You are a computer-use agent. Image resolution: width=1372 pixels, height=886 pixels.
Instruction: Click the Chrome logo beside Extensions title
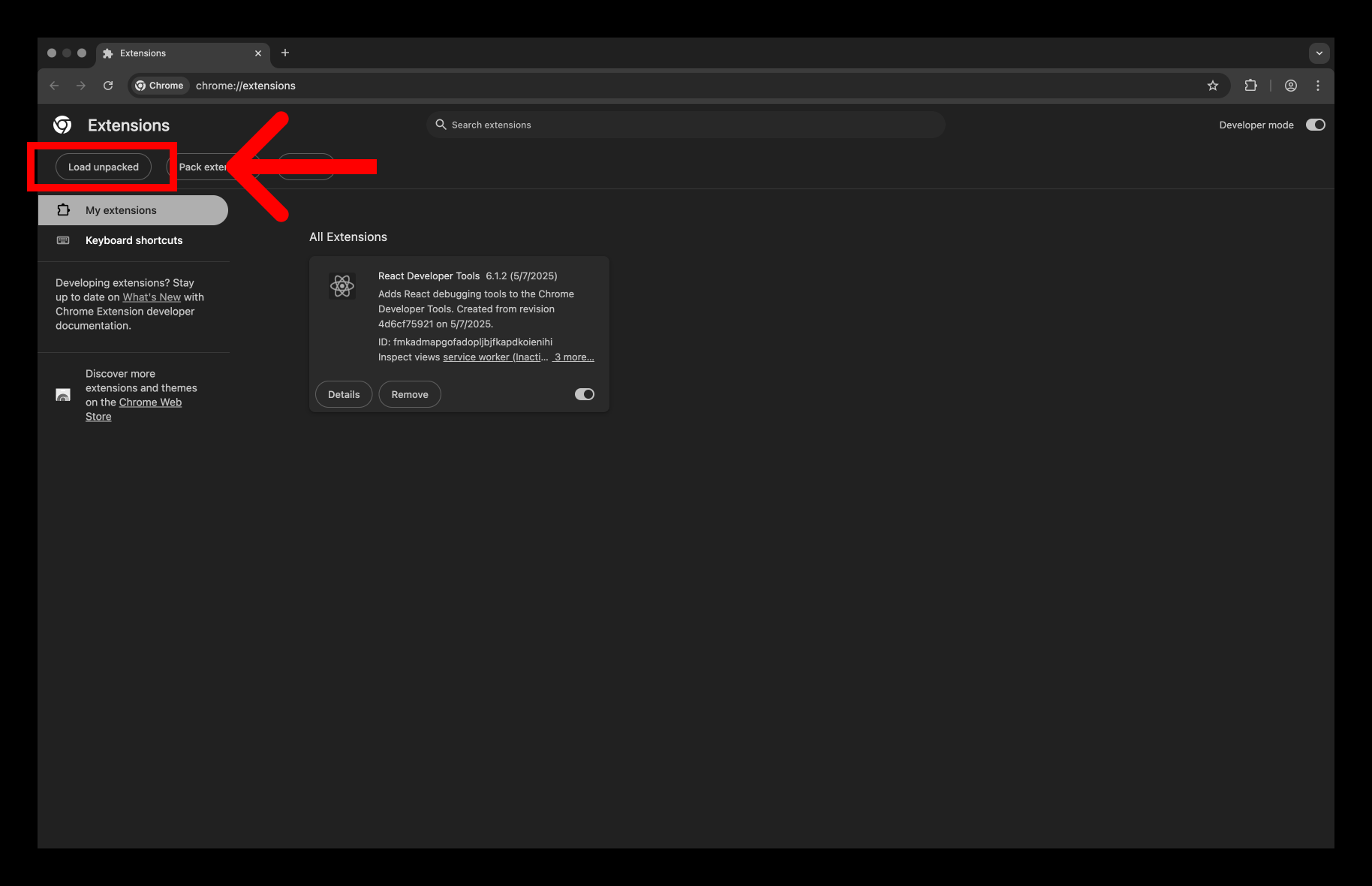click(62, 125)
